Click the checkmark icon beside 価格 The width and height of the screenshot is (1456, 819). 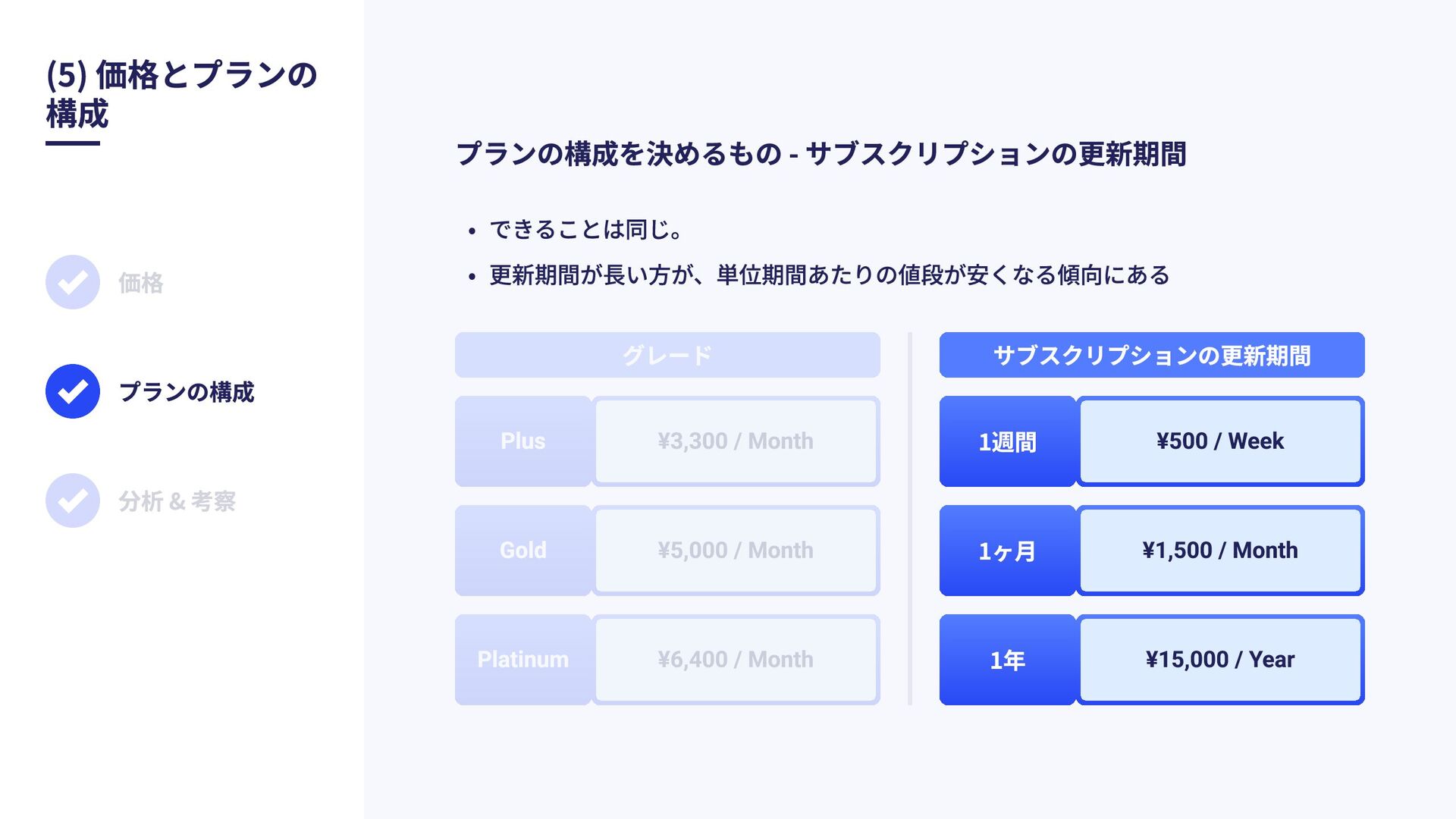(x=73, y=282)
